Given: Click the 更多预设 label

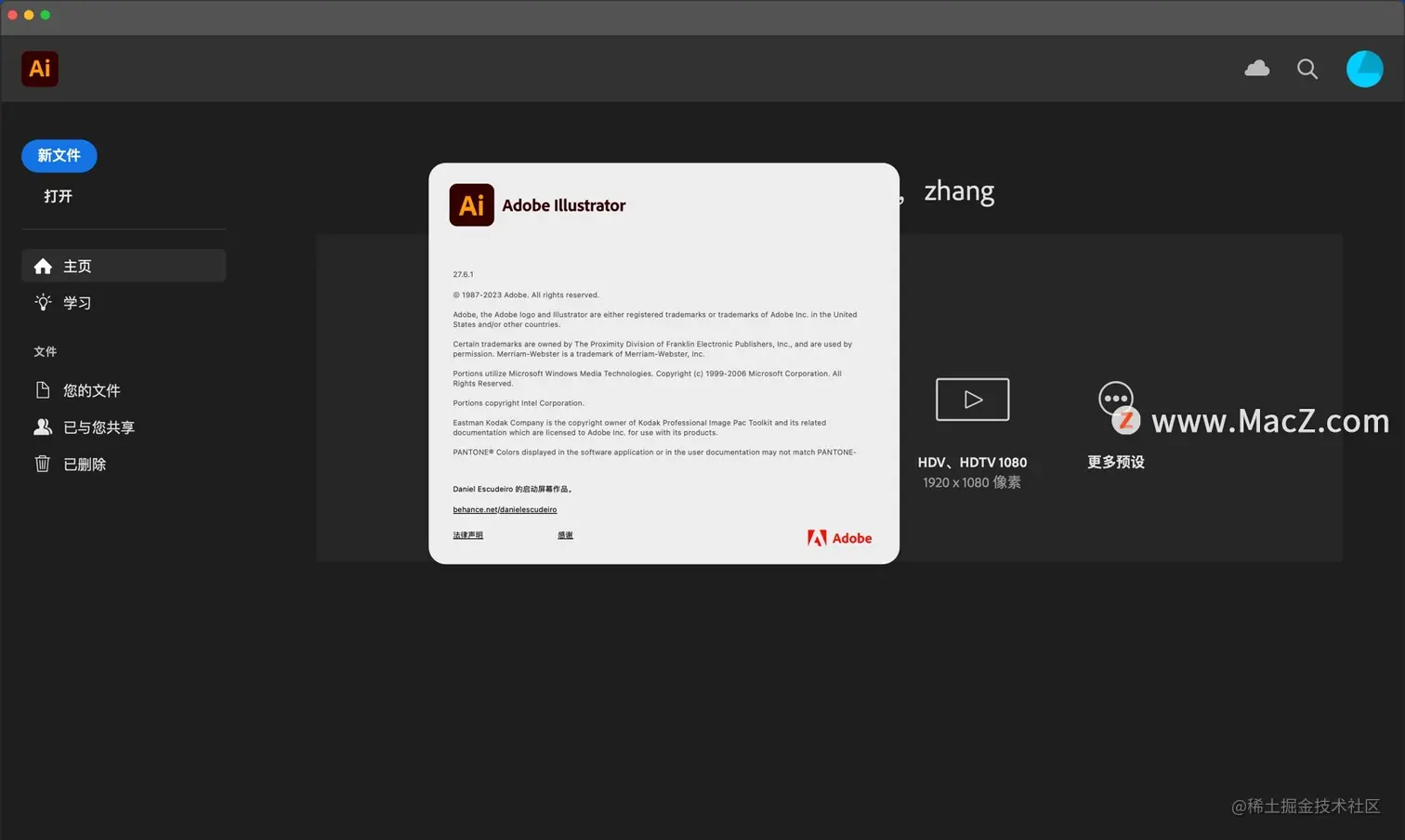Looking at the screenshot, I should click(1116, 462).
